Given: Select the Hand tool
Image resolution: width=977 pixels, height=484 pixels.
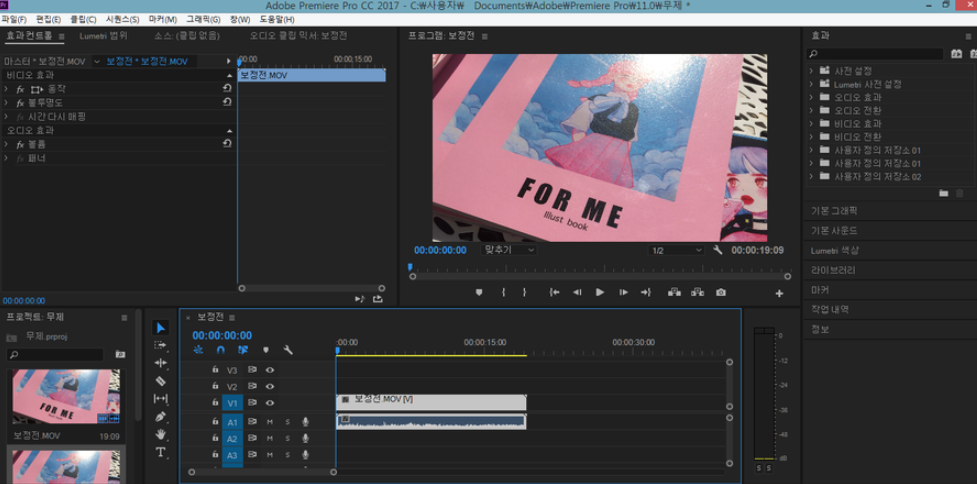Looking at the screenshot, I should point(161,434).
